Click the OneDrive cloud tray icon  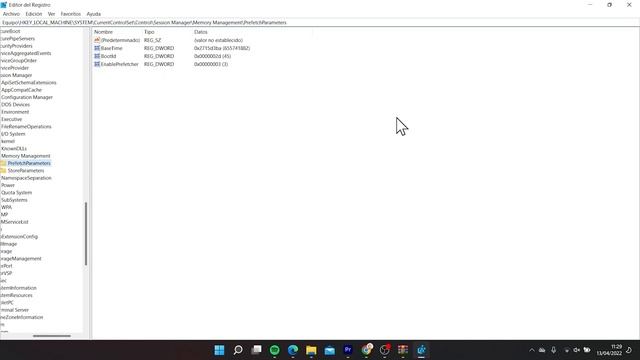click(542, 350)
